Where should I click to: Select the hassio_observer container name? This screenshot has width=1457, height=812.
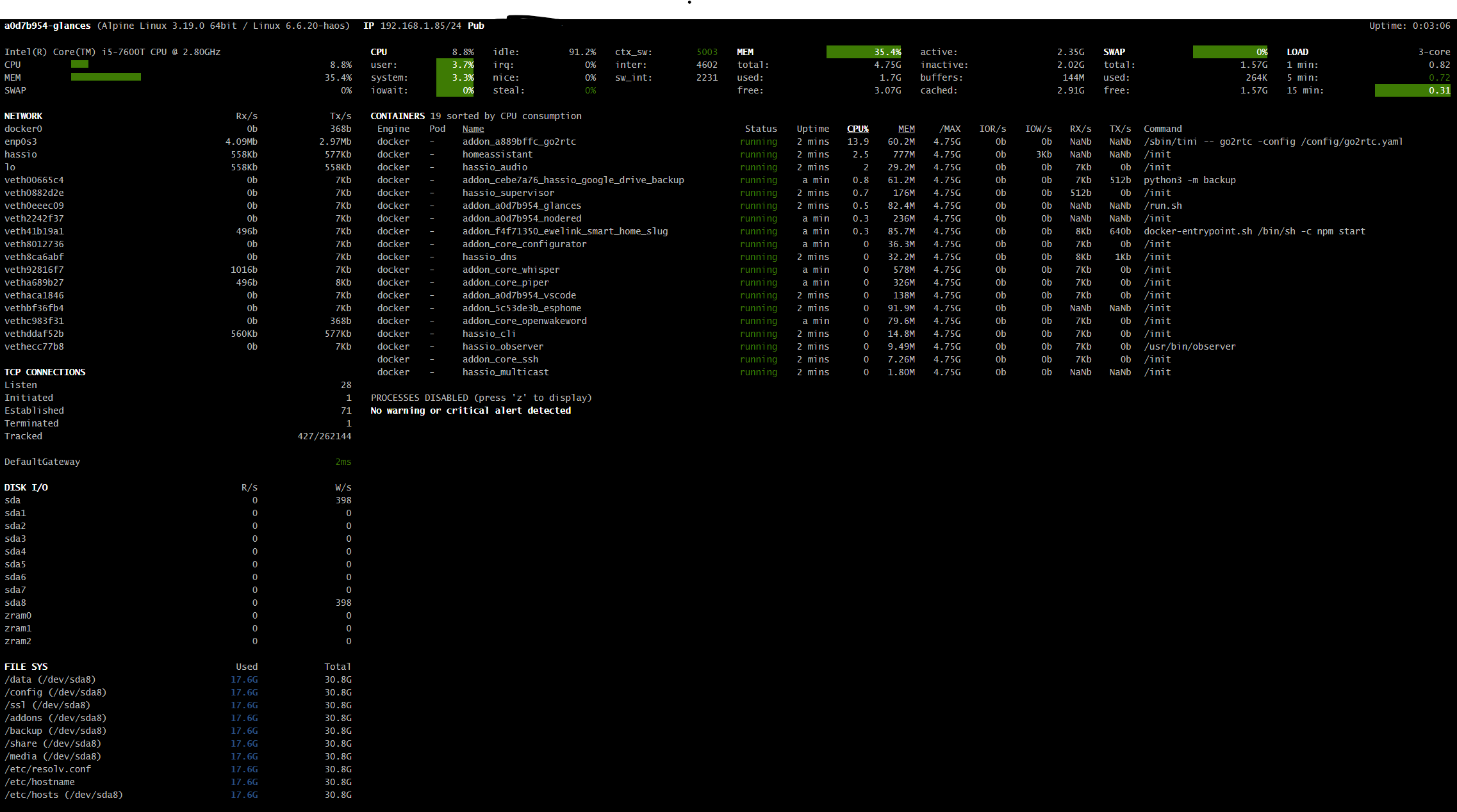(x=503, y=346)
